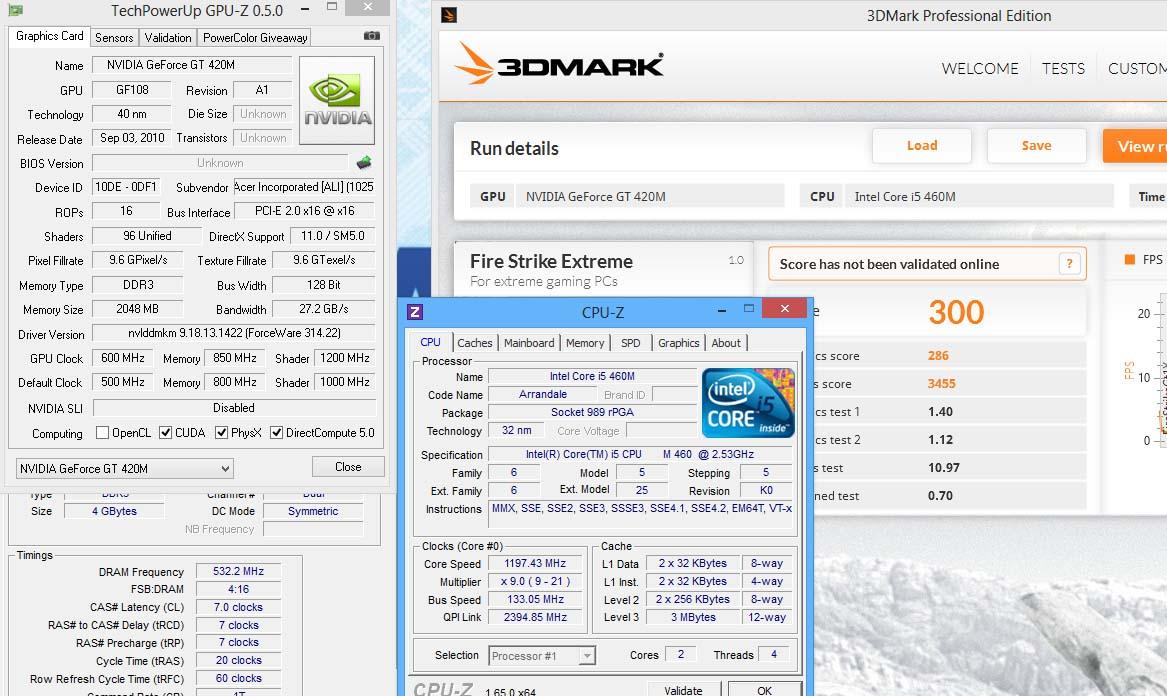Toggle the CUDA checkbox

(x=165, y=432)
